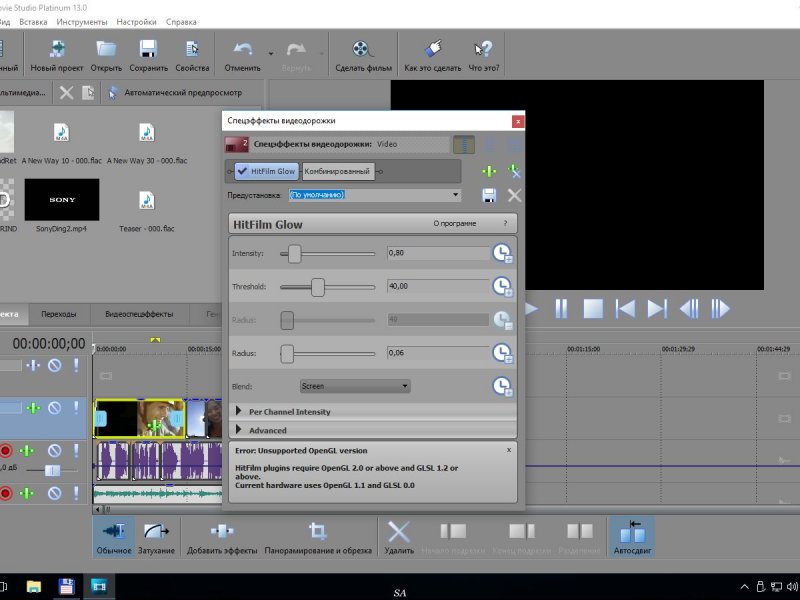Image resolution: width=800 pixels, height=600 pixels.
Task: Arm recording on the bottom audio track
Action: (6, 493)
